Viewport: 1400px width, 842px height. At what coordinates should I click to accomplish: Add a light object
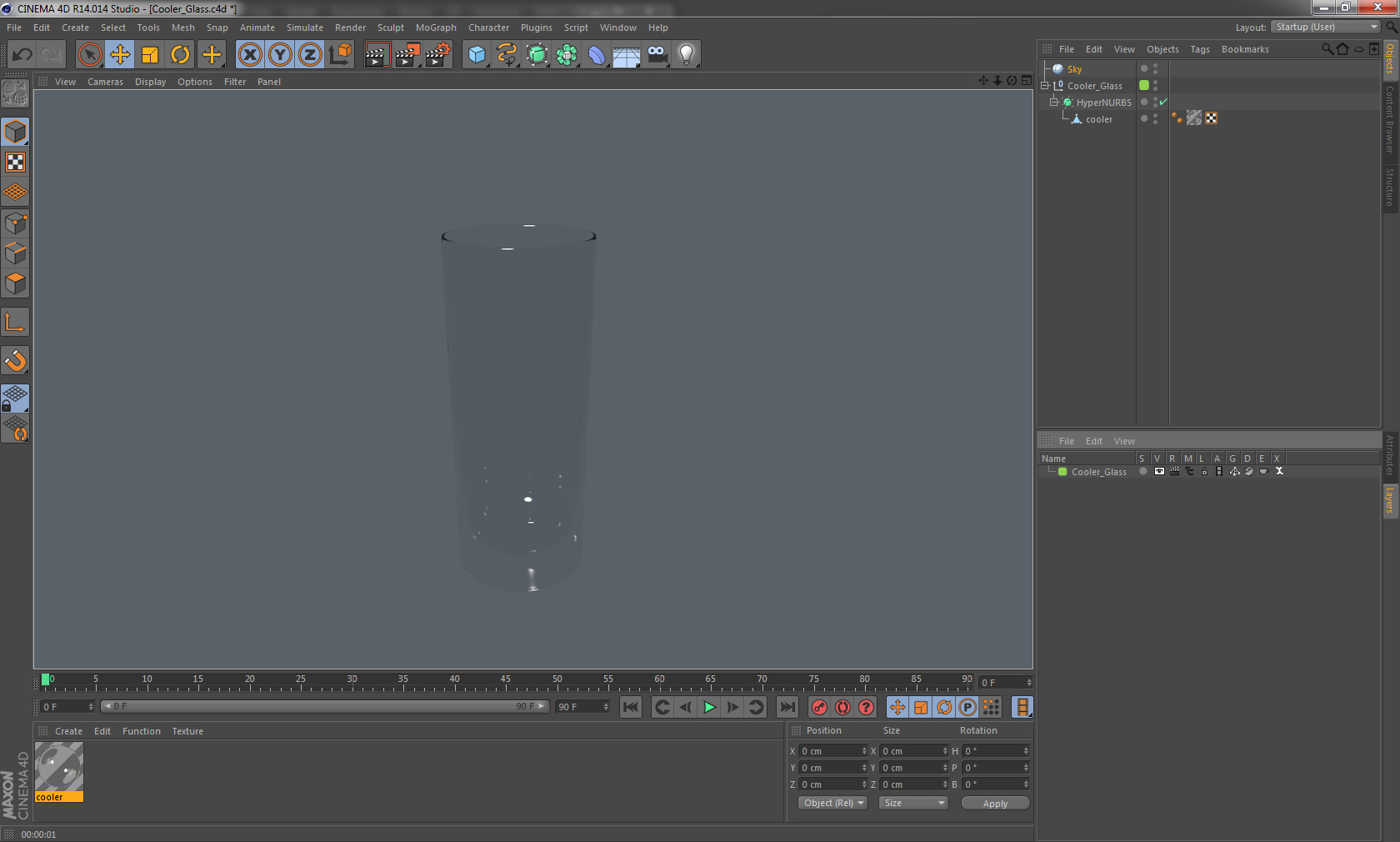[x=687, y=55]
